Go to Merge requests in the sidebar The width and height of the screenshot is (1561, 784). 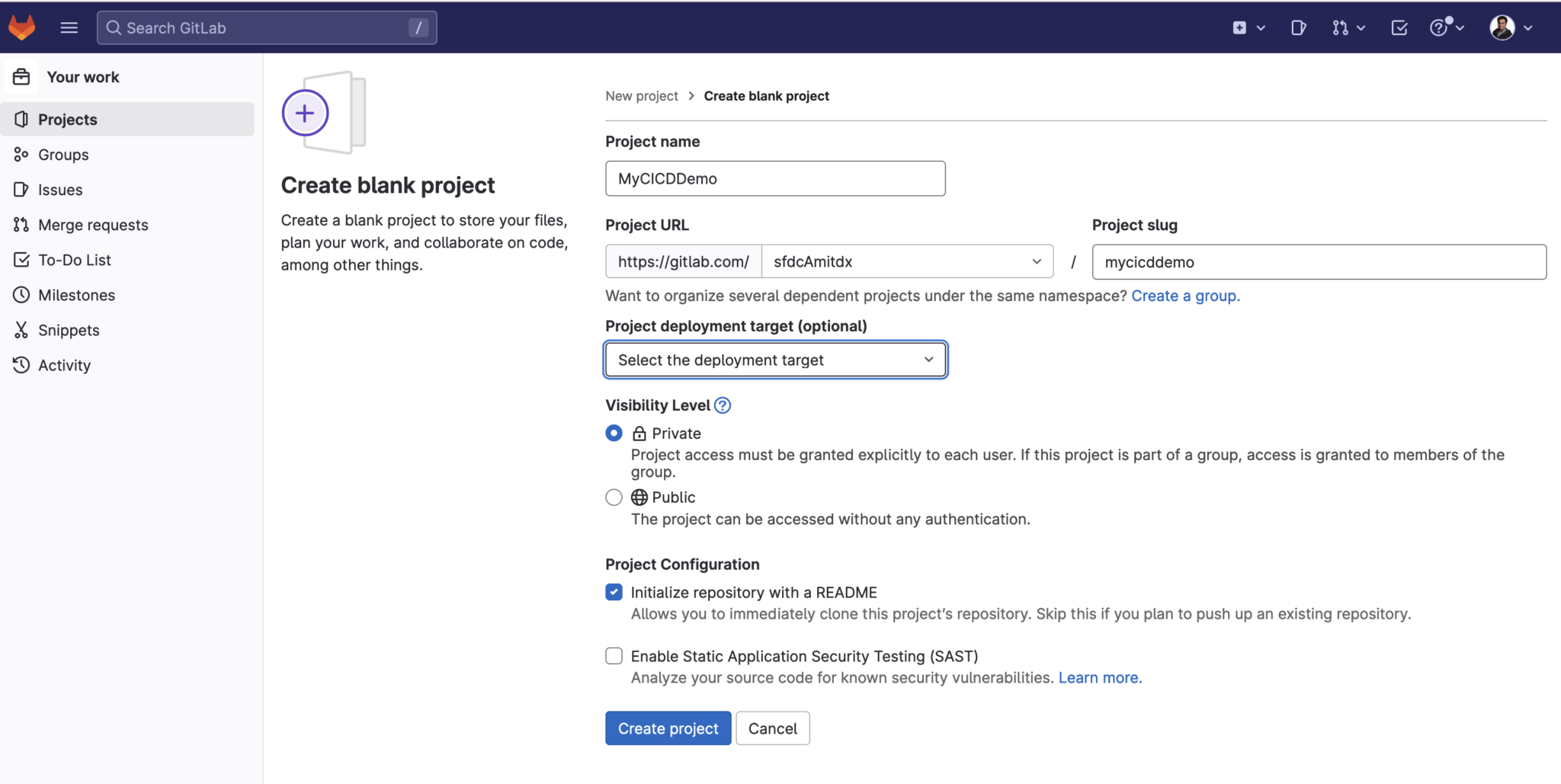click(92, 224)
